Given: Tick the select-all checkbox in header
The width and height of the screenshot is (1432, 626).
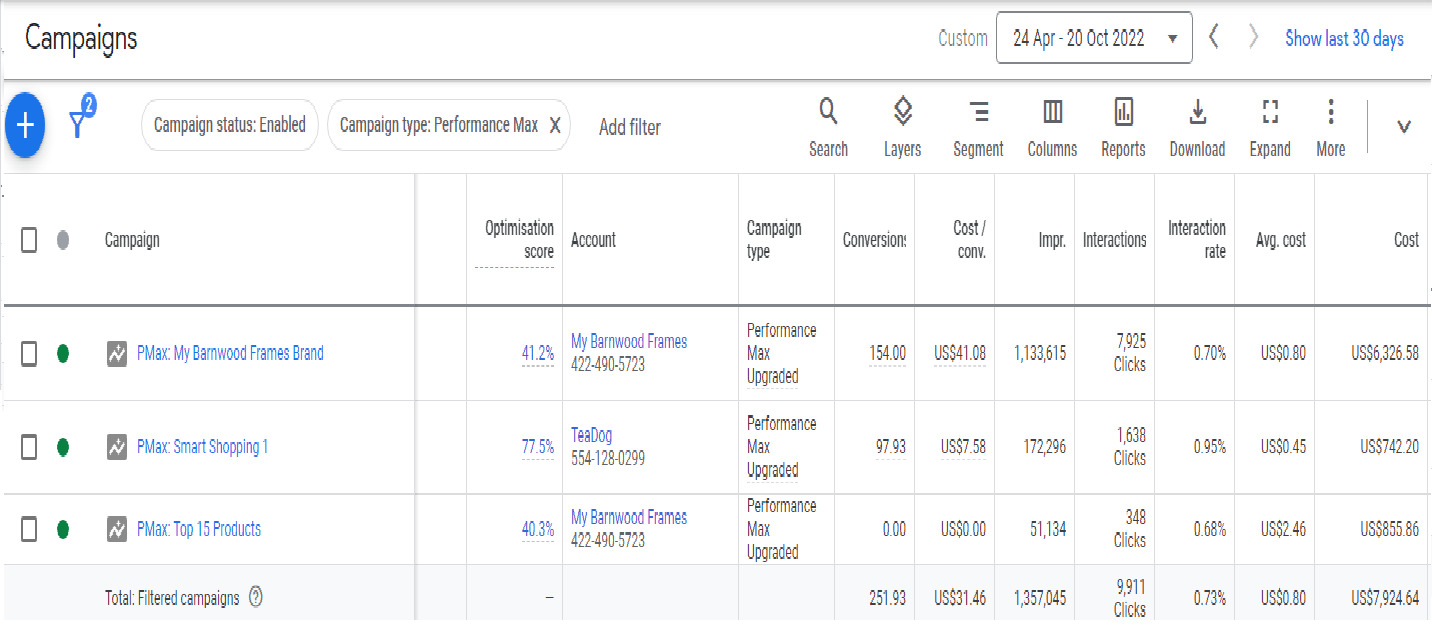Looking at the screenshot, I should 29,240.
